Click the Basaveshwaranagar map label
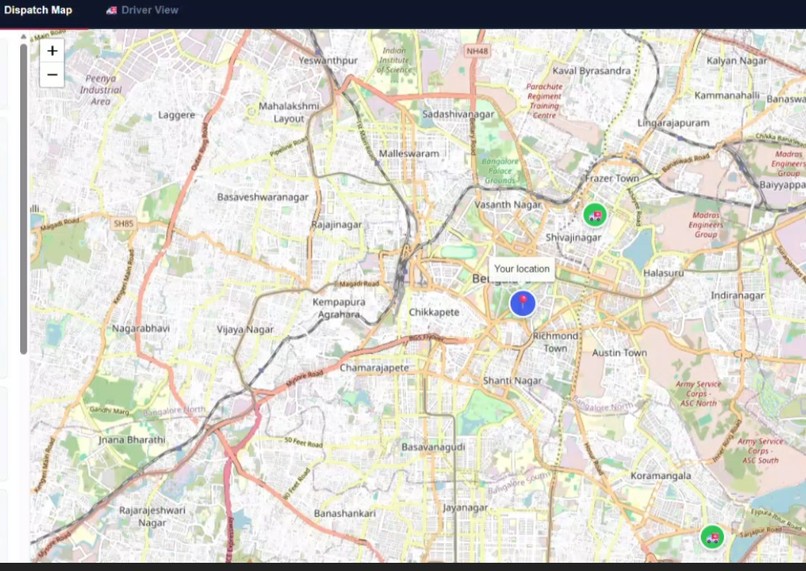Image resolution: width=806 pixels, height=571 pixels. tap(263, 197)
